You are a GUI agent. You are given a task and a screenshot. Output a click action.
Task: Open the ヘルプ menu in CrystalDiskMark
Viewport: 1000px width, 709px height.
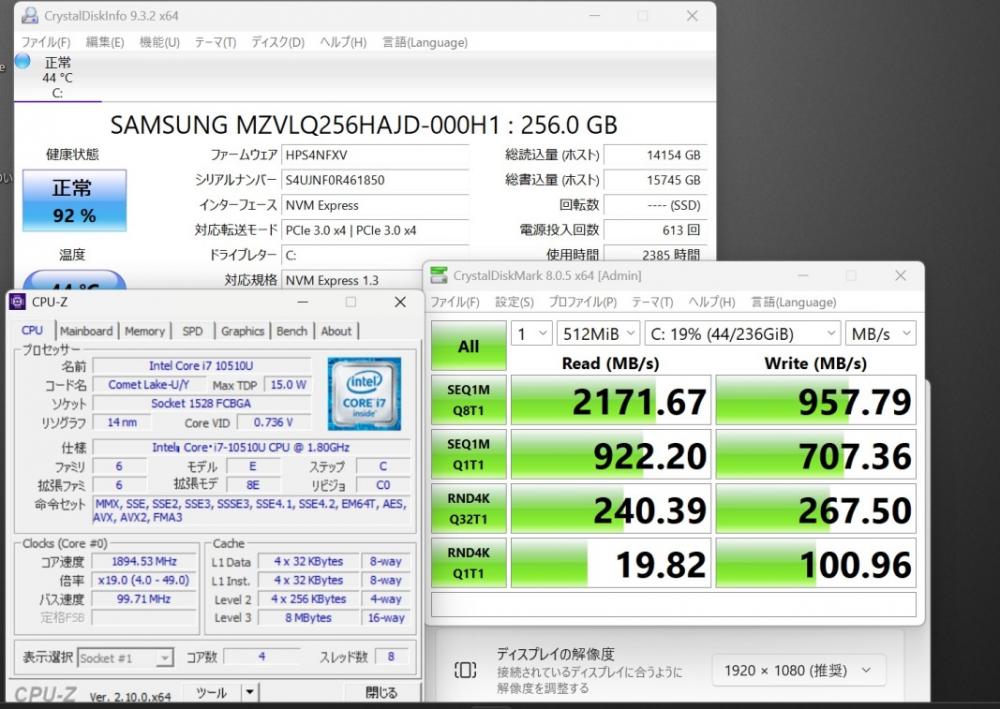(x=712, y=302)
